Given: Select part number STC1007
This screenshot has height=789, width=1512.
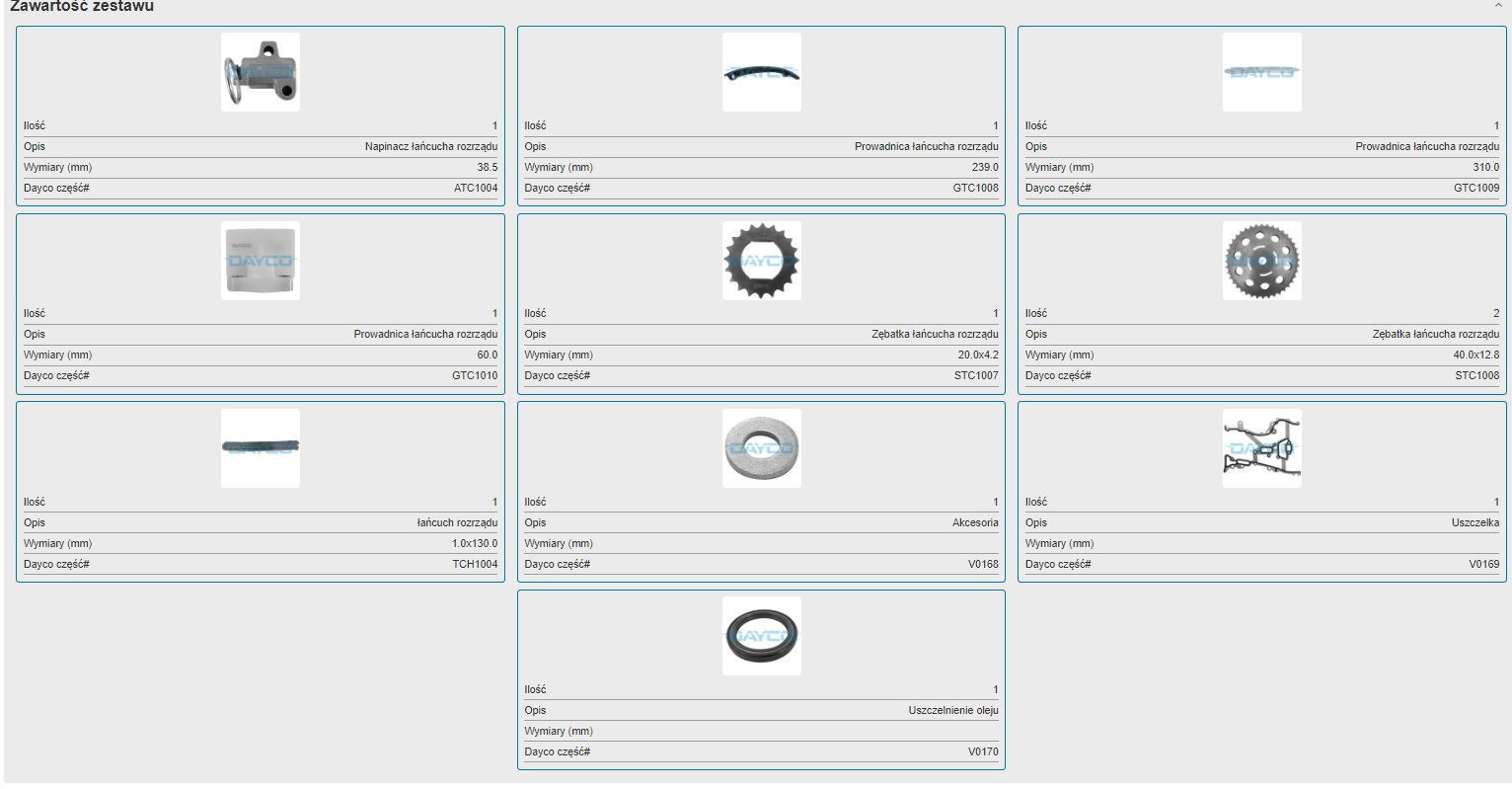Looking at the screenshot, I should 976,375.
